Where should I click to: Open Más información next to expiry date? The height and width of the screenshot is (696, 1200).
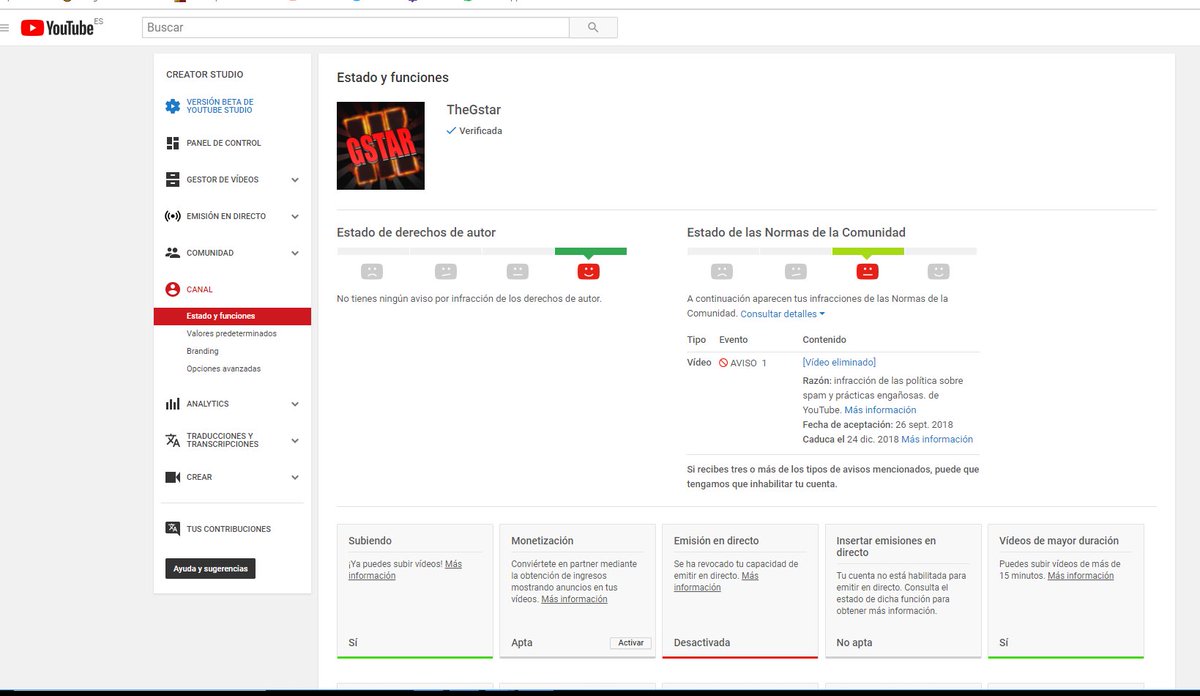(937, 439)
